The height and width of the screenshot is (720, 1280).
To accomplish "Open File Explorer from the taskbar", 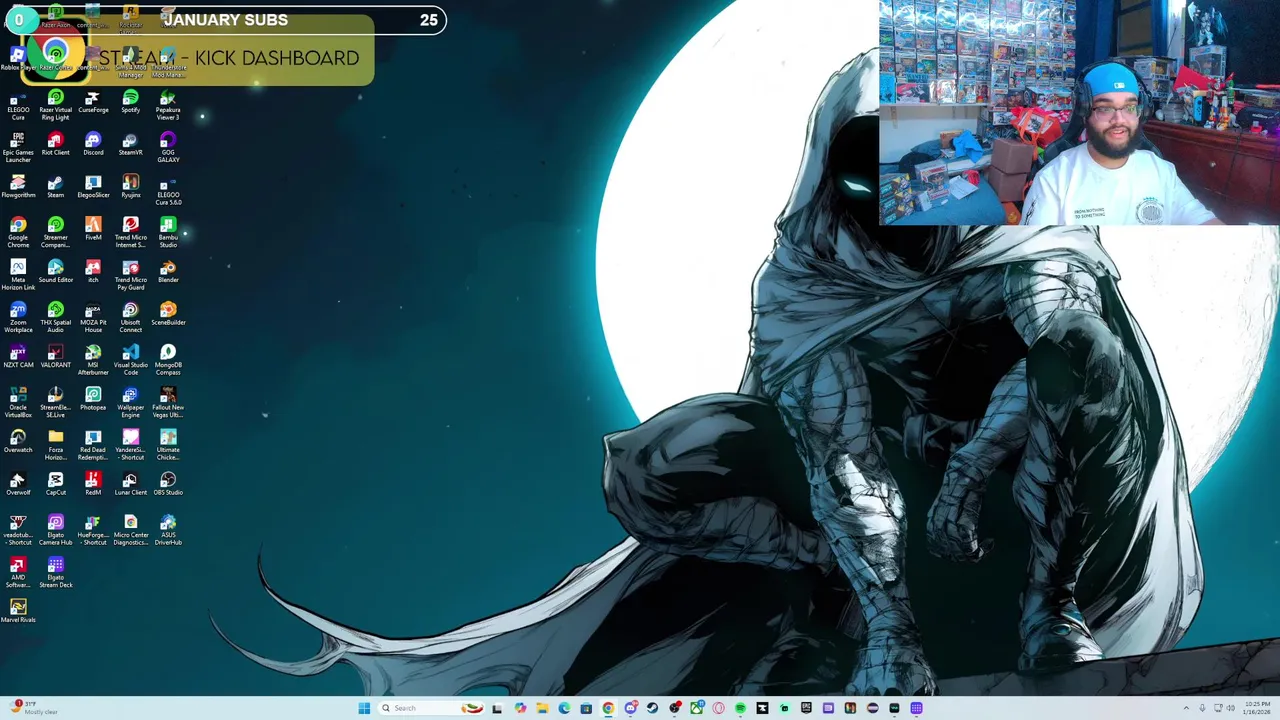I will (x=542, y=708).
